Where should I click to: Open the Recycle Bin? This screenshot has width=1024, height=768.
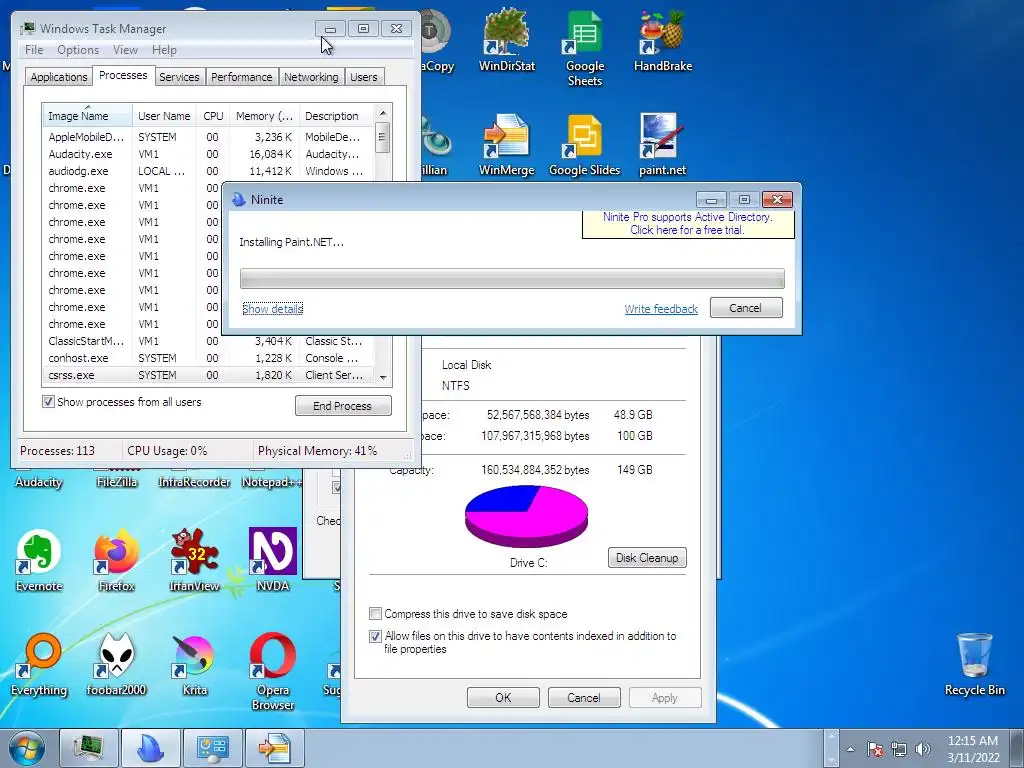pos(974,665)
